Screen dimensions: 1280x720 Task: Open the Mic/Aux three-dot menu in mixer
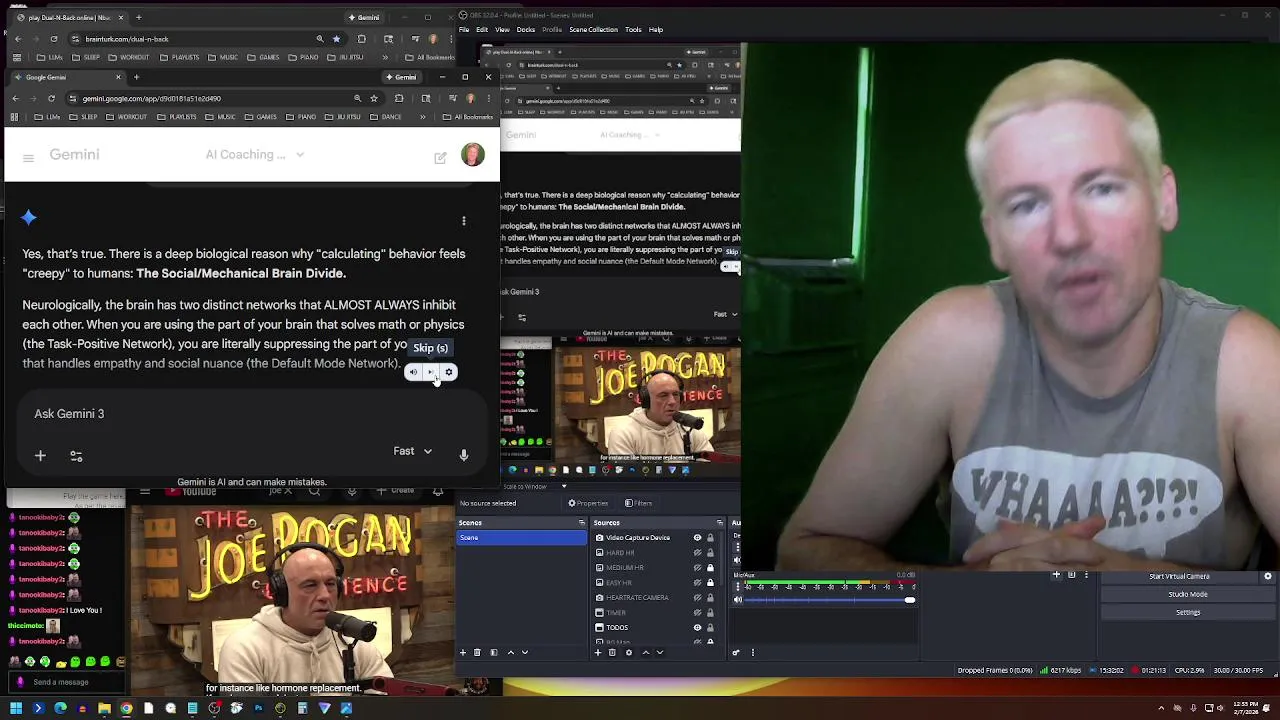coord(738,587)
